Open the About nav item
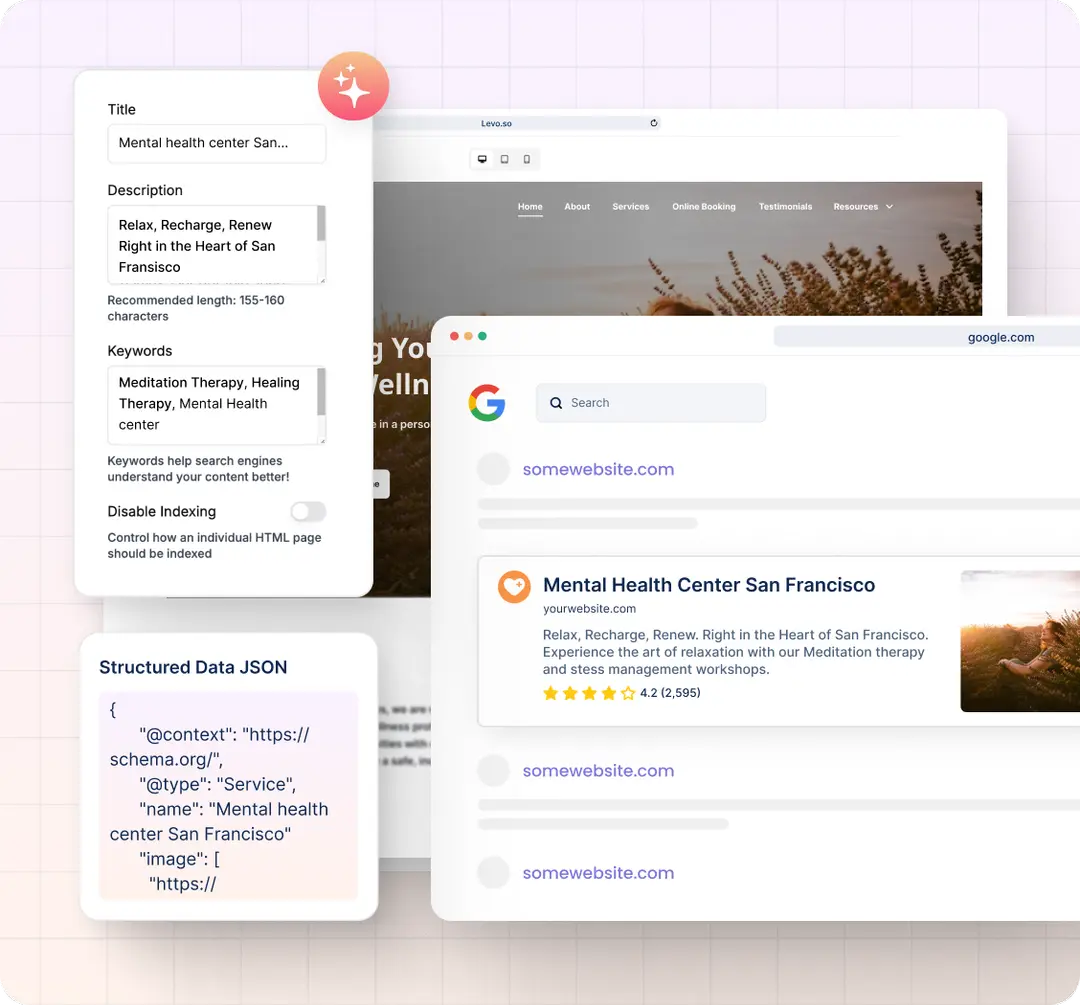This screenshot has width=1080, height=1005. [x=577, y=207]
